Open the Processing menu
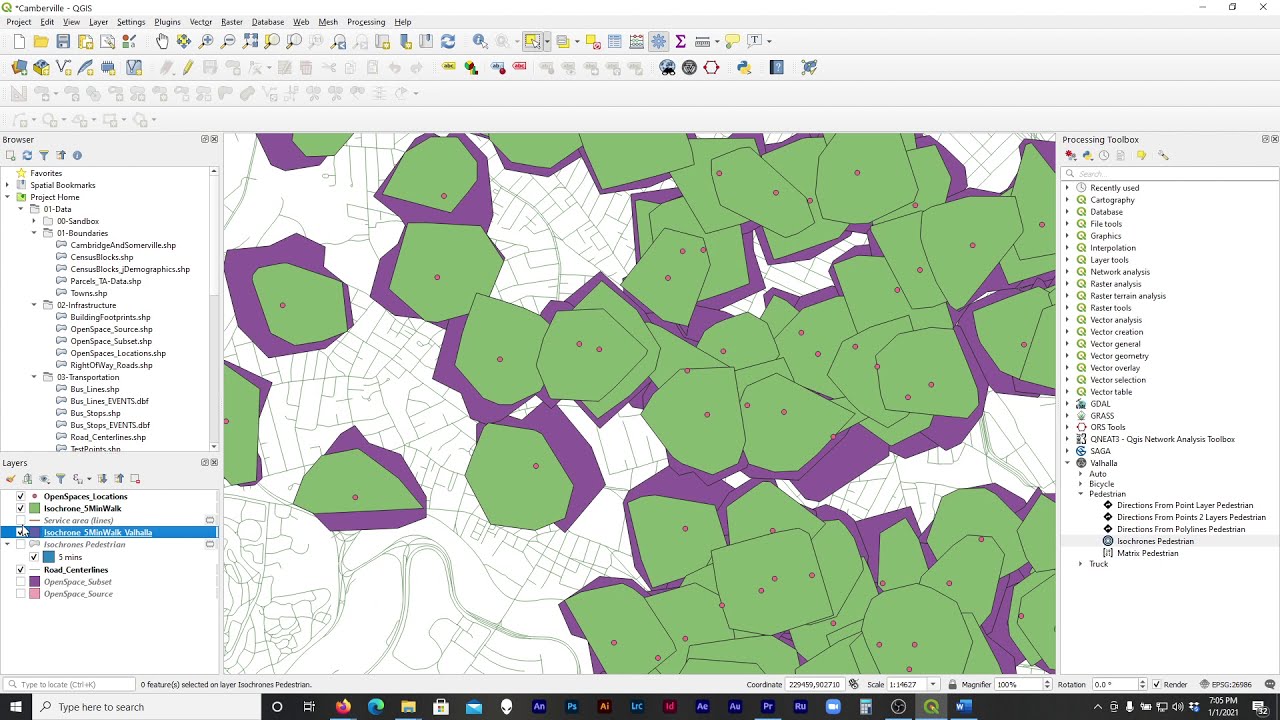The image size is (1280, 720). coord(366,22)
